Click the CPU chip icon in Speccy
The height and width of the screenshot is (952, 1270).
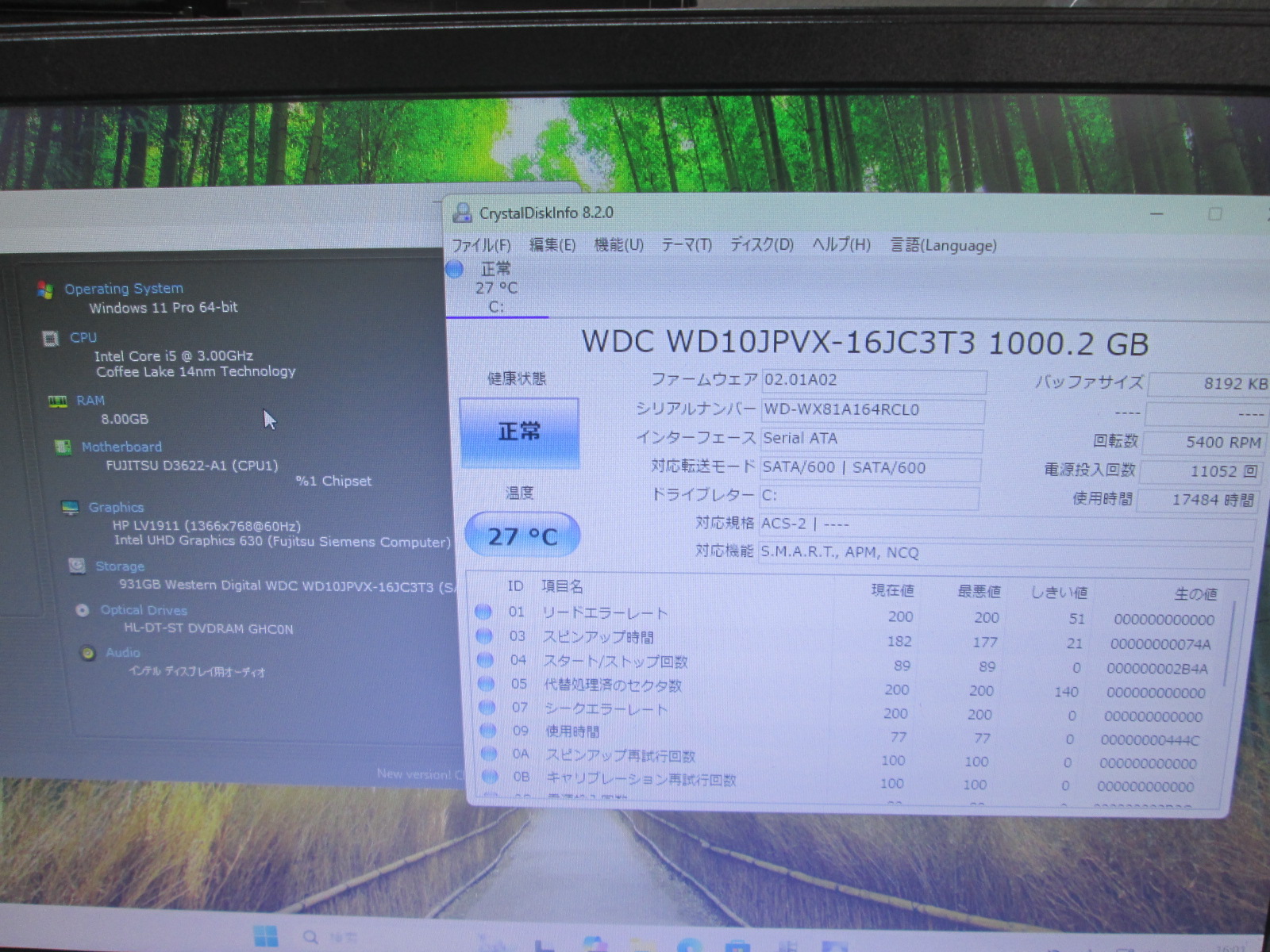click(x=51, y=339)
